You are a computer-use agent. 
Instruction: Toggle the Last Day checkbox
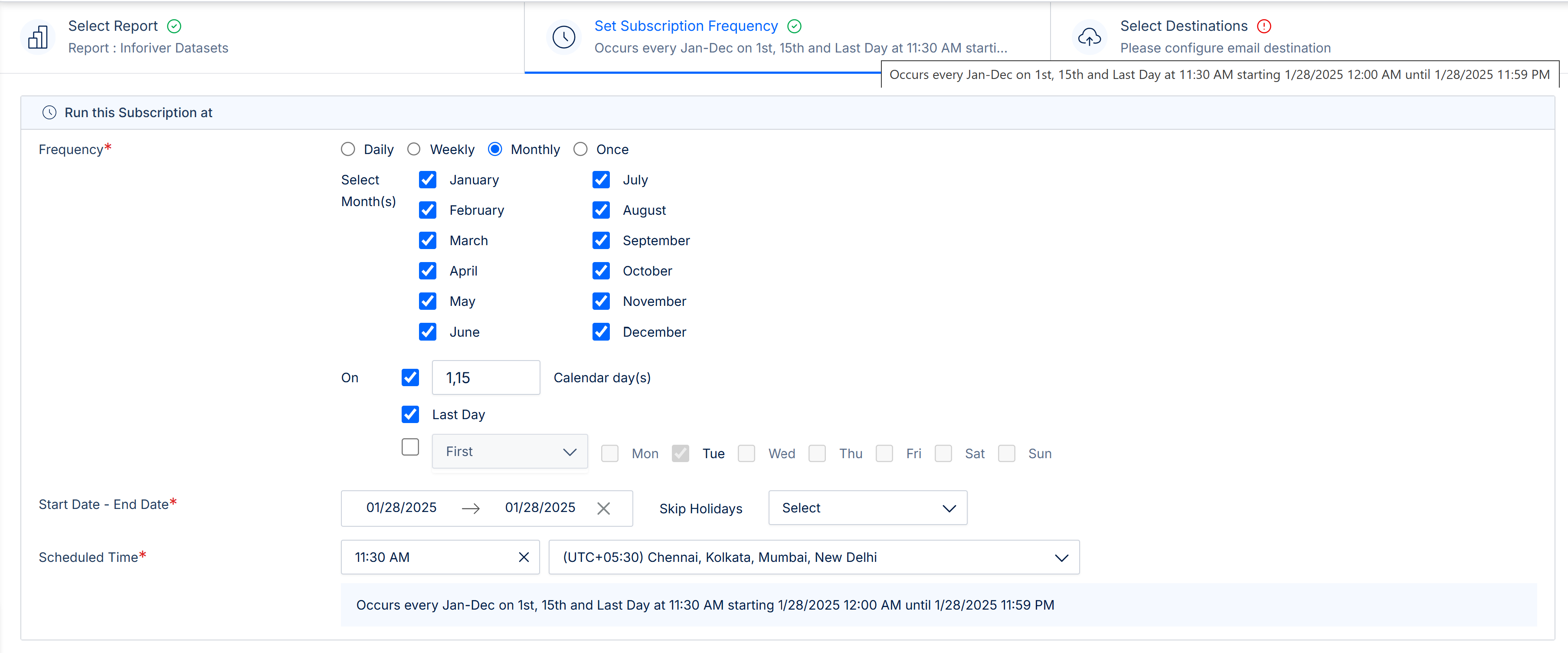[x=410, y=414]
